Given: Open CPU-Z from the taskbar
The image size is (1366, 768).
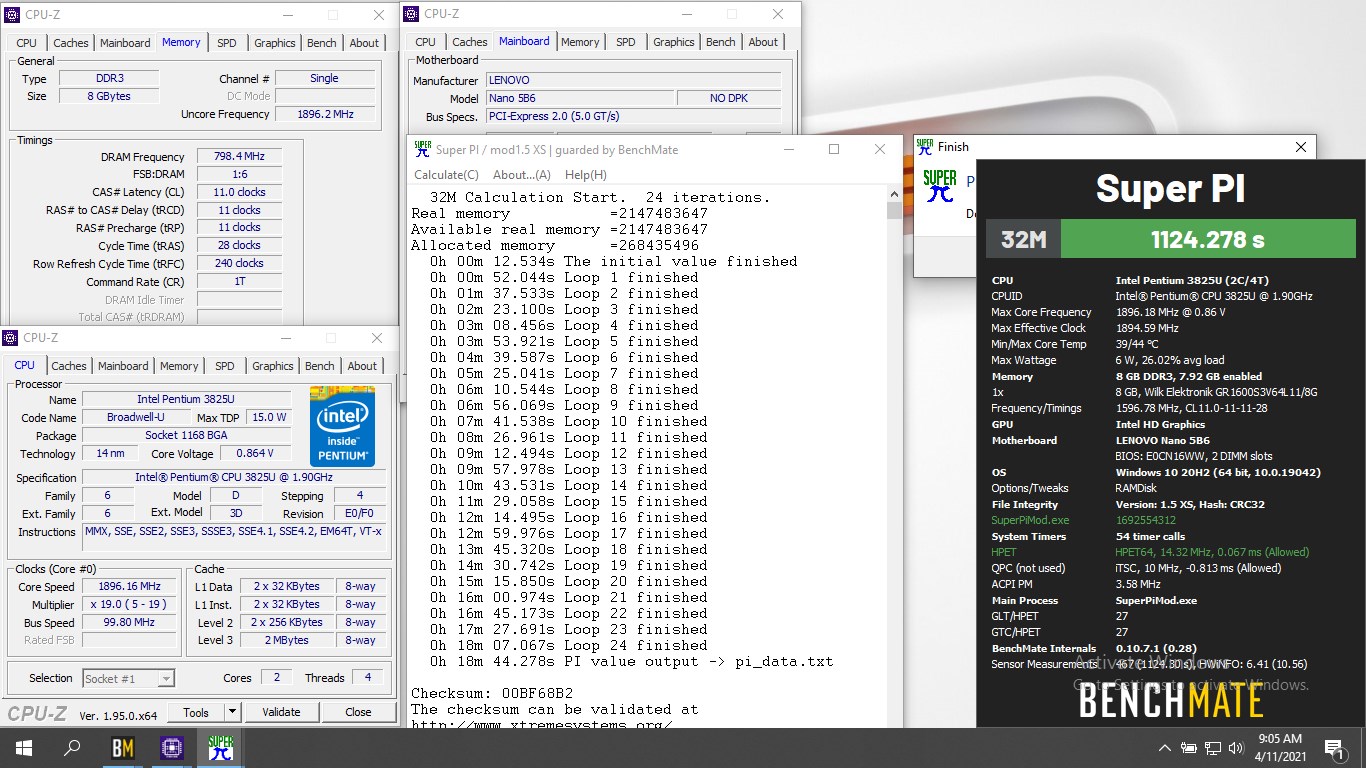Looking at the screenshot, I should click(x=172, y=748).
